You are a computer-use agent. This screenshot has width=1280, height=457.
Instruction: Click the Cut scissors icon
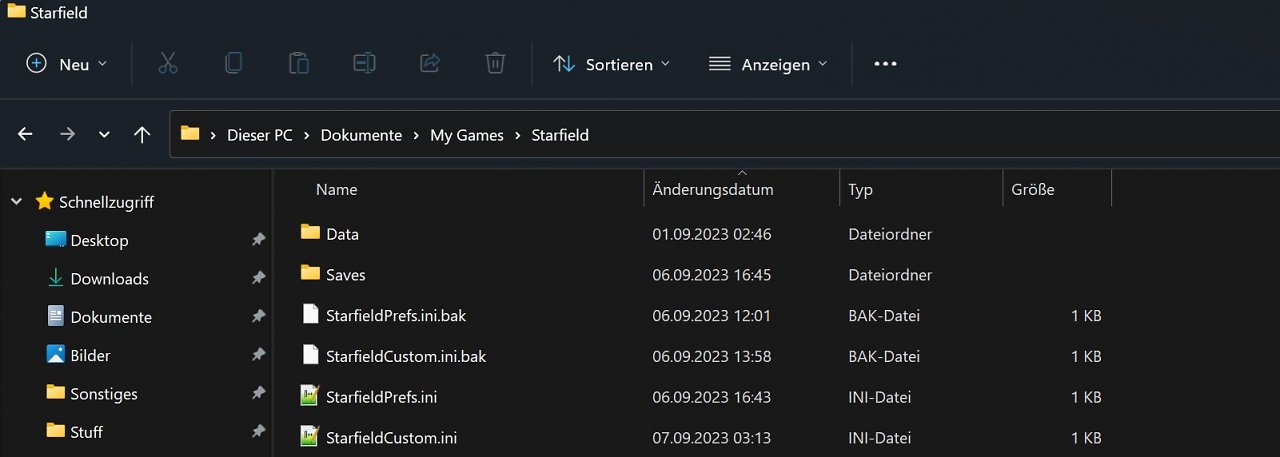click(168, 64)
